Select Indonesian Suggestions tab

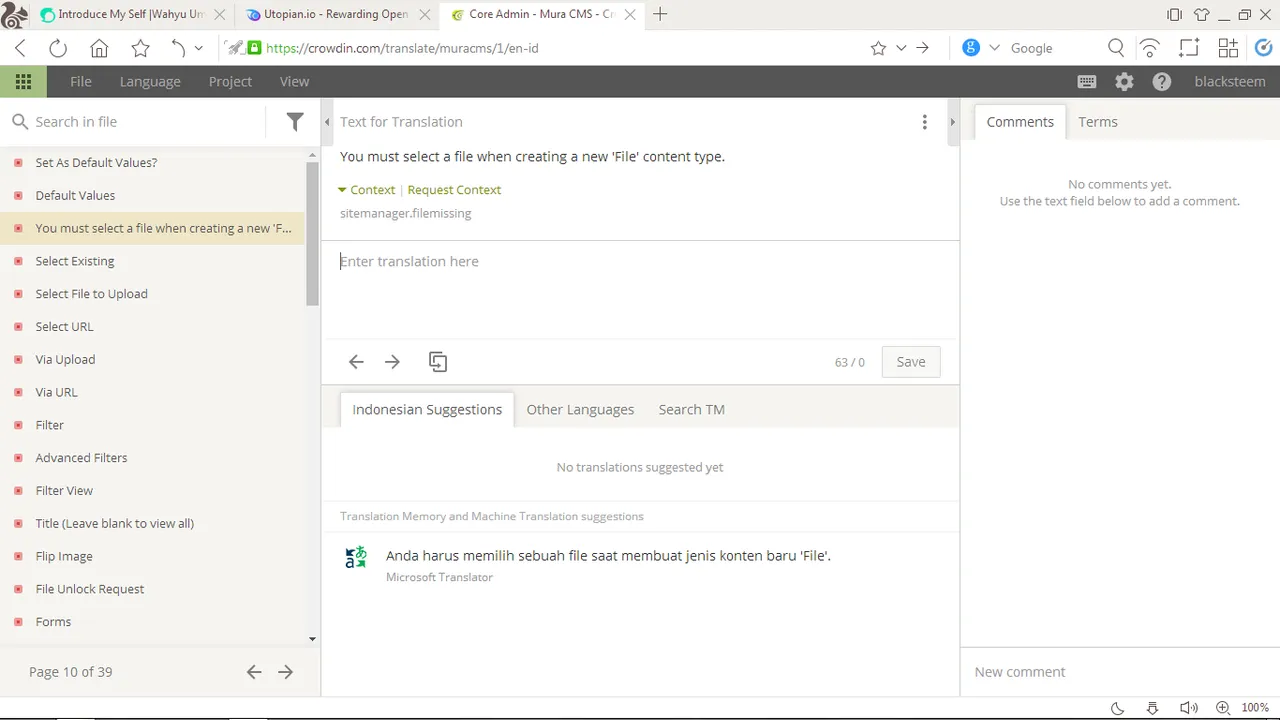[x=427, y=409]
